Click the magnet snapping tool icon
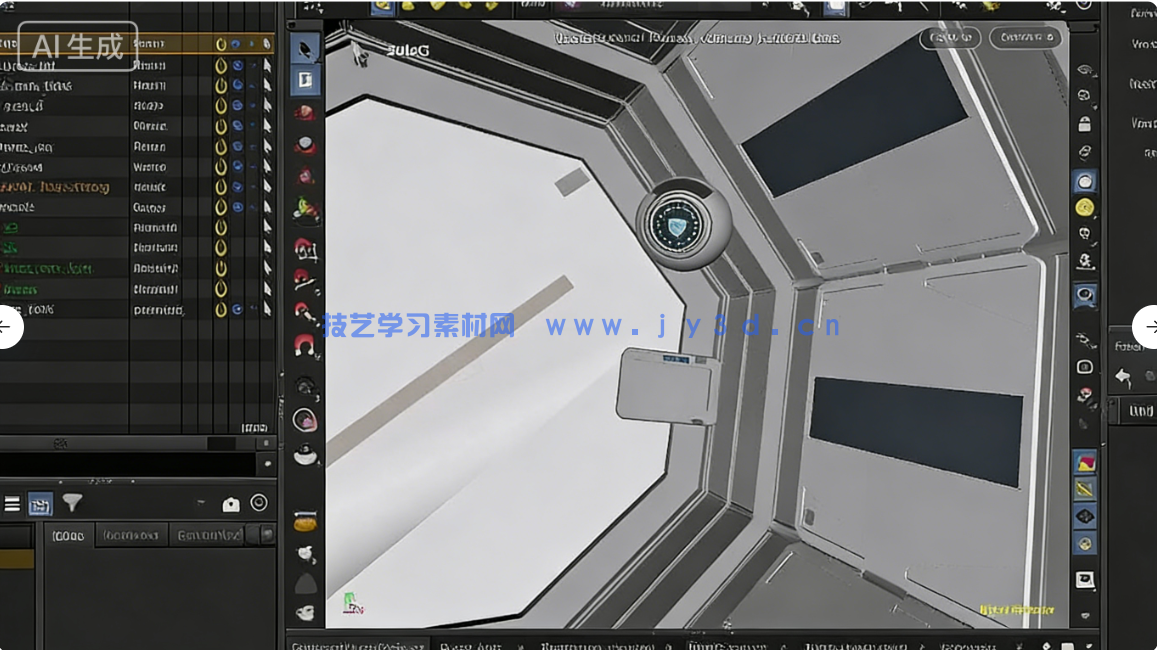Screen dimensions: 1157x650 (x=305, y=345)
